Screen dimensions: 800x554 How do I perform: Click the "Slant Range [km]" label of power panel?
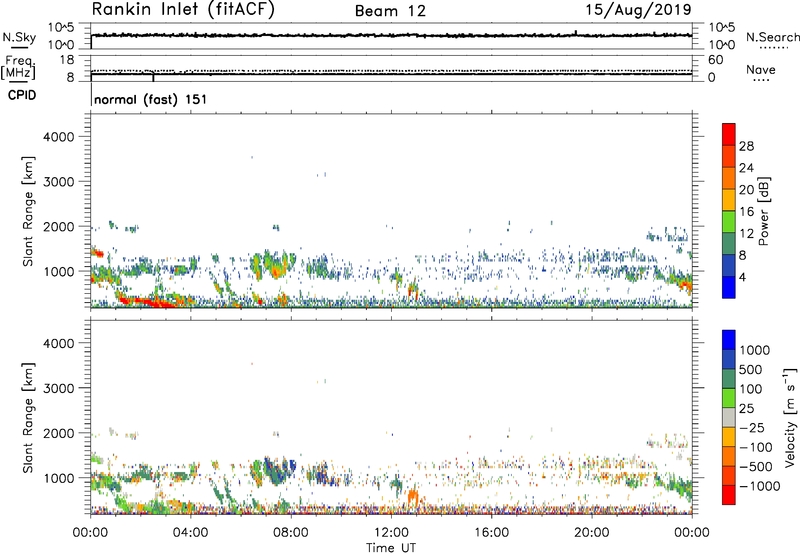click(28, 211)
